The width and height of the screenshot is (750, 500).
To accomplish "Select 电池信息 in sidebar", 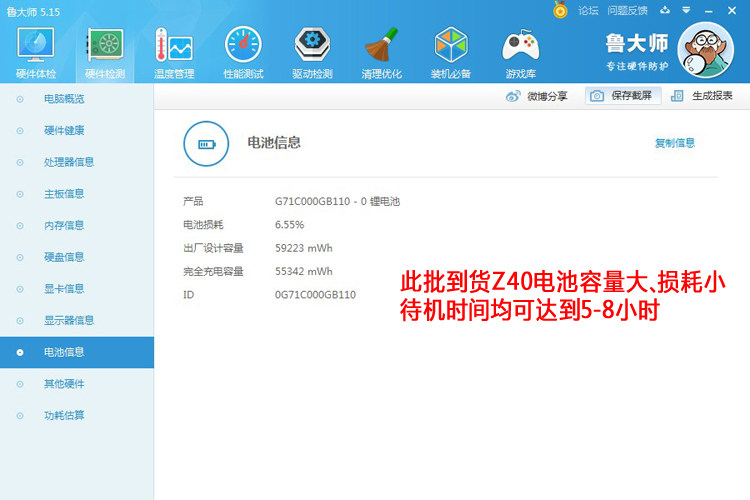I will click(x=77, y=352).
